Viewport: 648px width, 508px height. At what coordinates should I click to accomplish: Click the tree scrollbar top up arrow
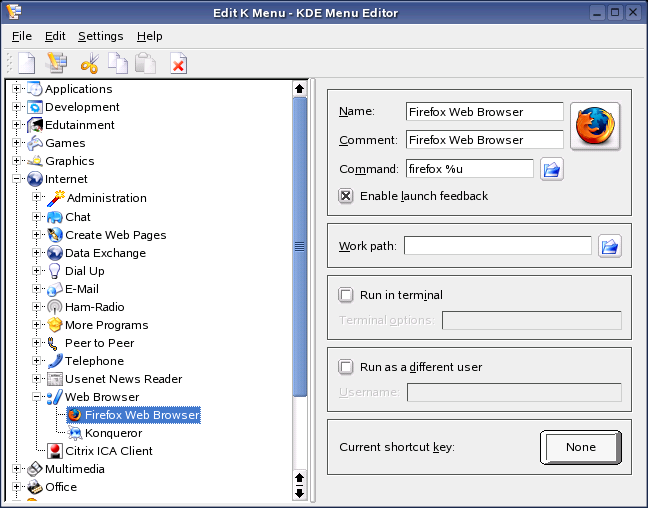point(300,88)
